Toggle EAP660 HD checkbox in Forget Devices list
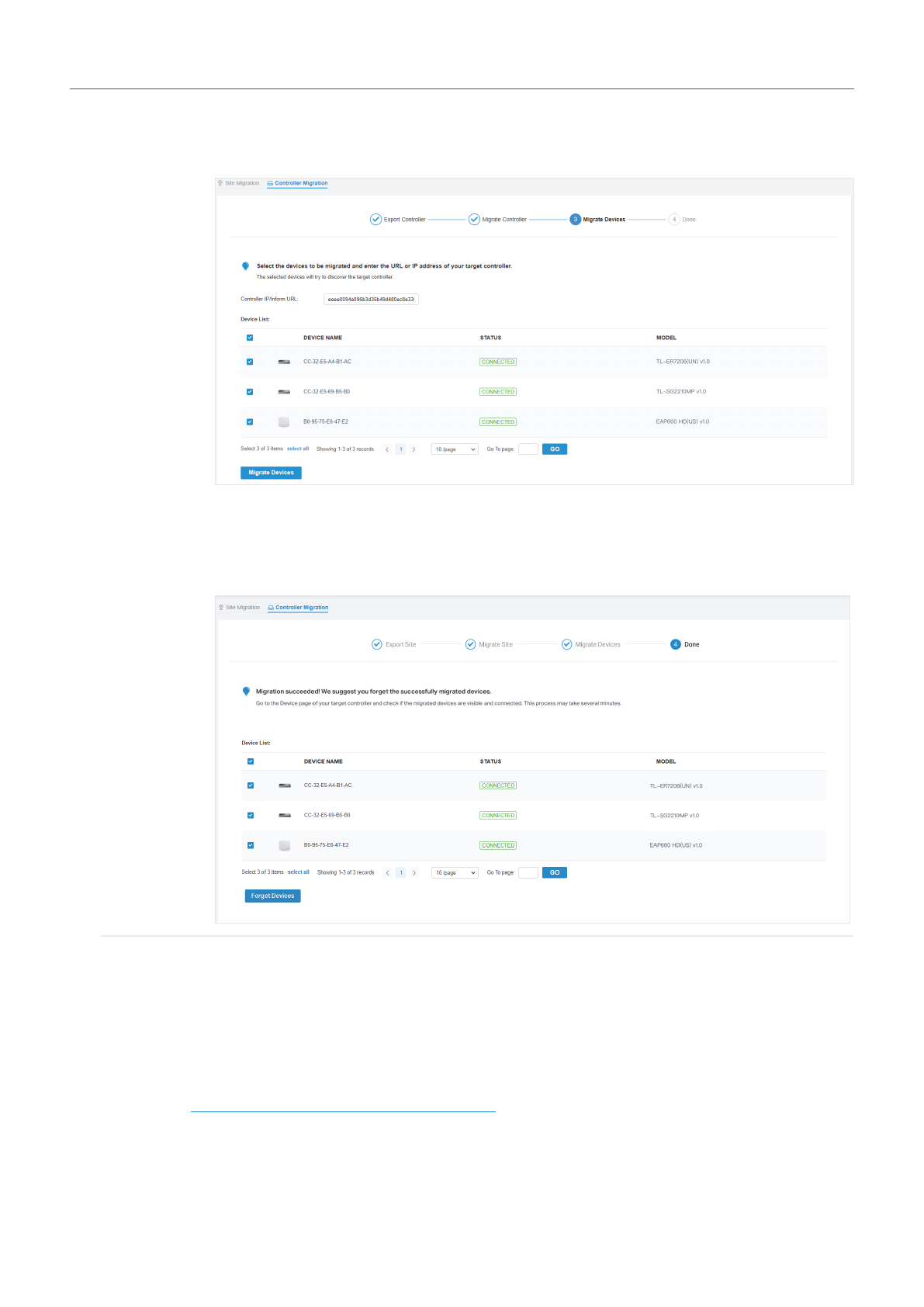Viewport: 924px width, 1307px height. [x=251, y=845]
